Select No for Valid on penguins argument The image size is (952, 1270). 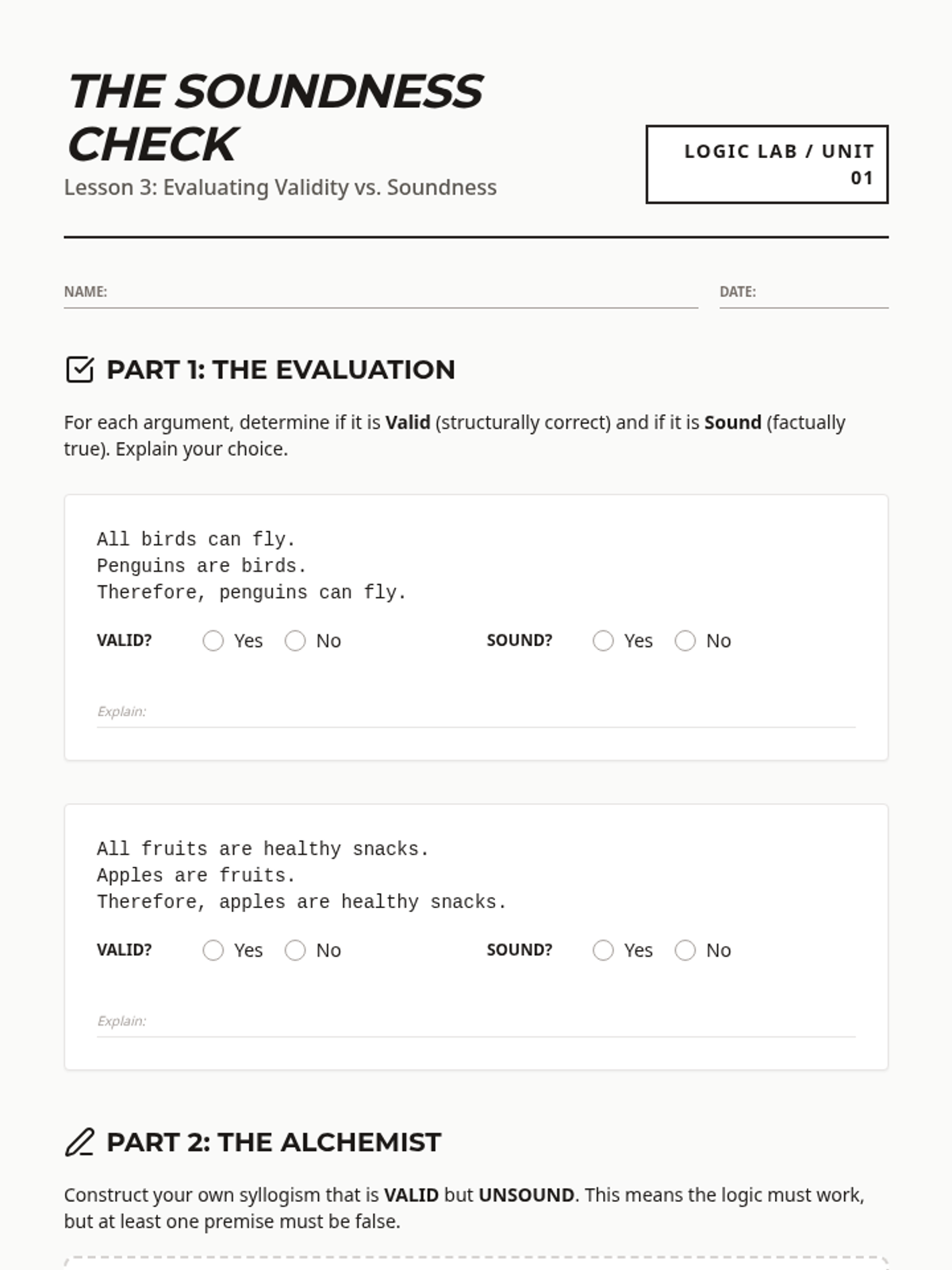coord(295,641)
